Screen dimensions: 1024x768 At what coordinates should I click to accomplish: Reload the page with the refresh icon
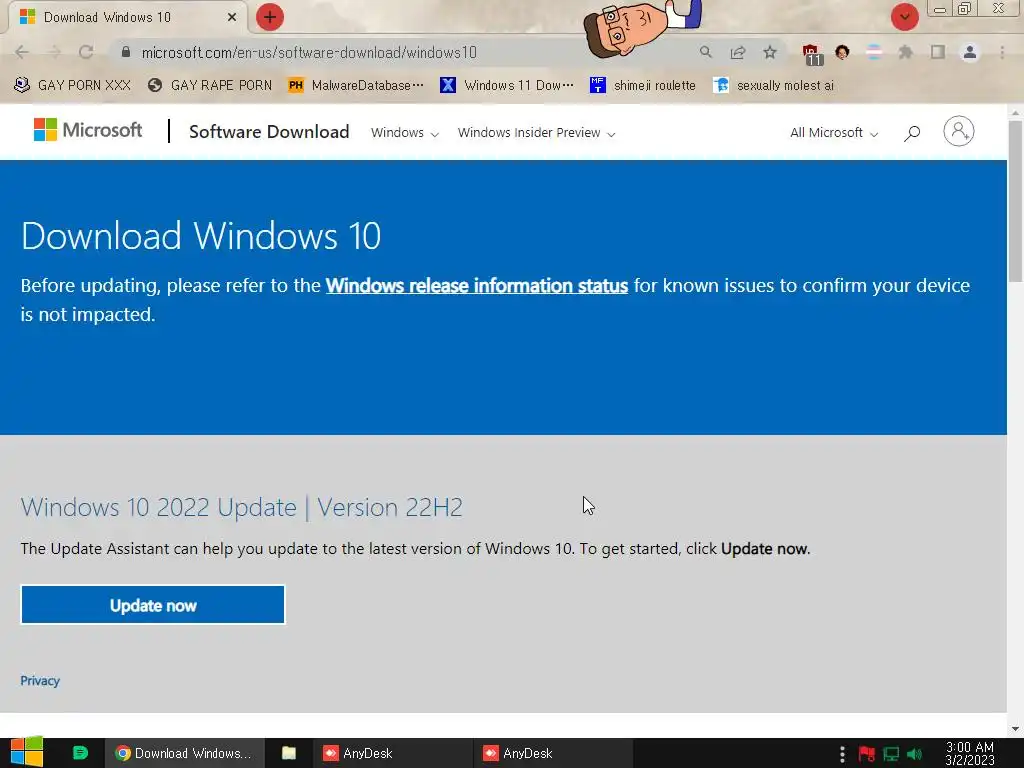(86, 52)
